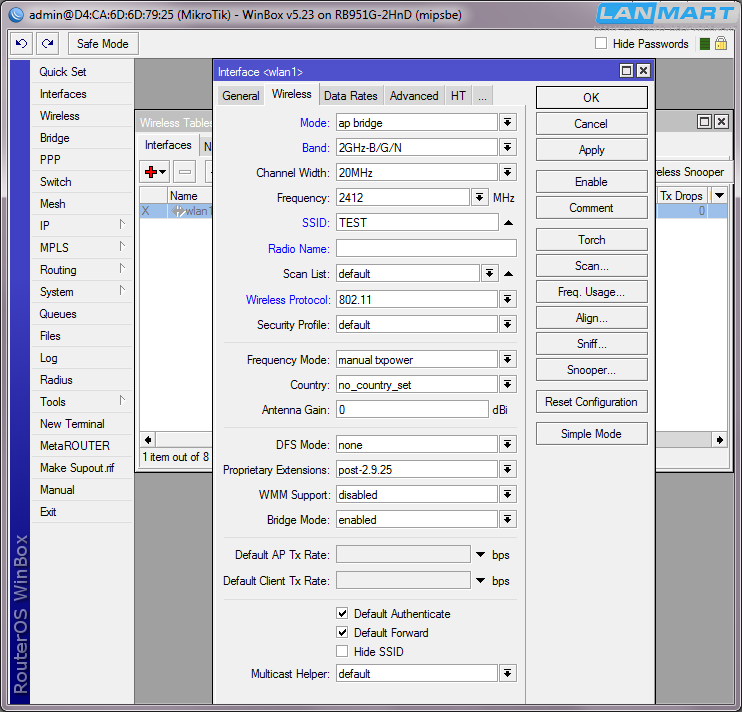Open the WMM Support dropdown
This screenshot has width=742, height=712.
(x=507, y=495)
